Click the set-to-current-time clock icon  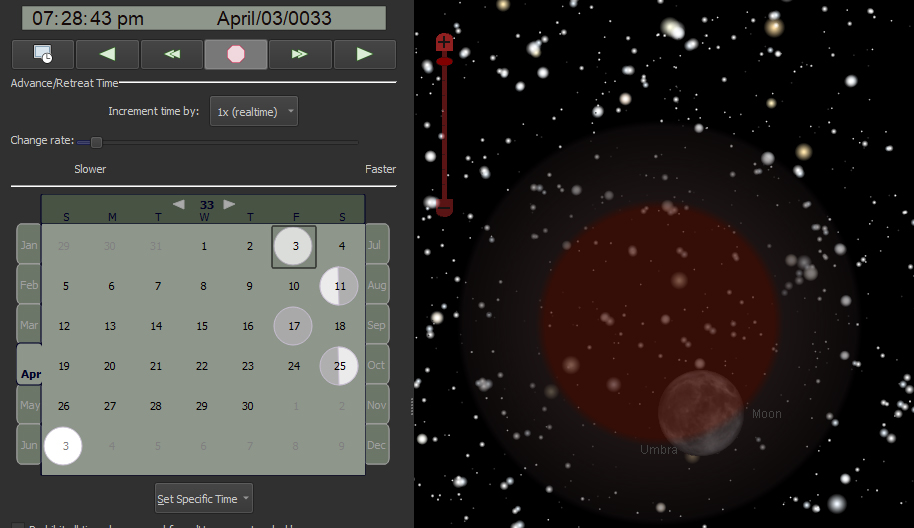[x=43, y=54]
